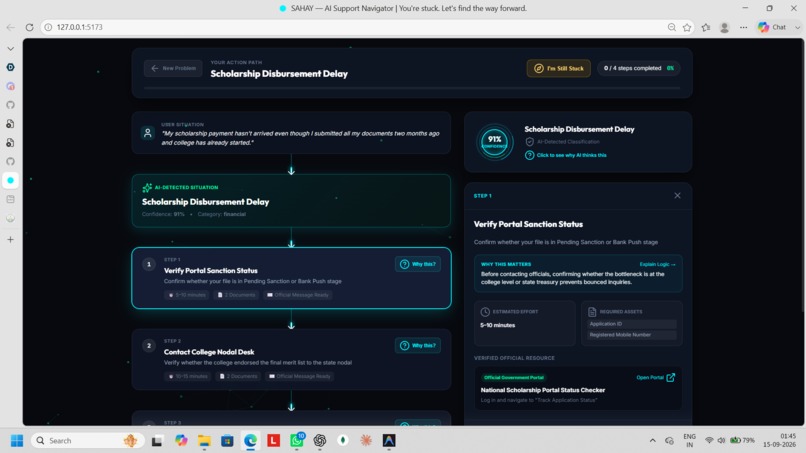Image resolution: width=806 pixels, height=453 pixels.
Task: Focus the address bar with 127.0.0.1:5173
Action: 355,27
